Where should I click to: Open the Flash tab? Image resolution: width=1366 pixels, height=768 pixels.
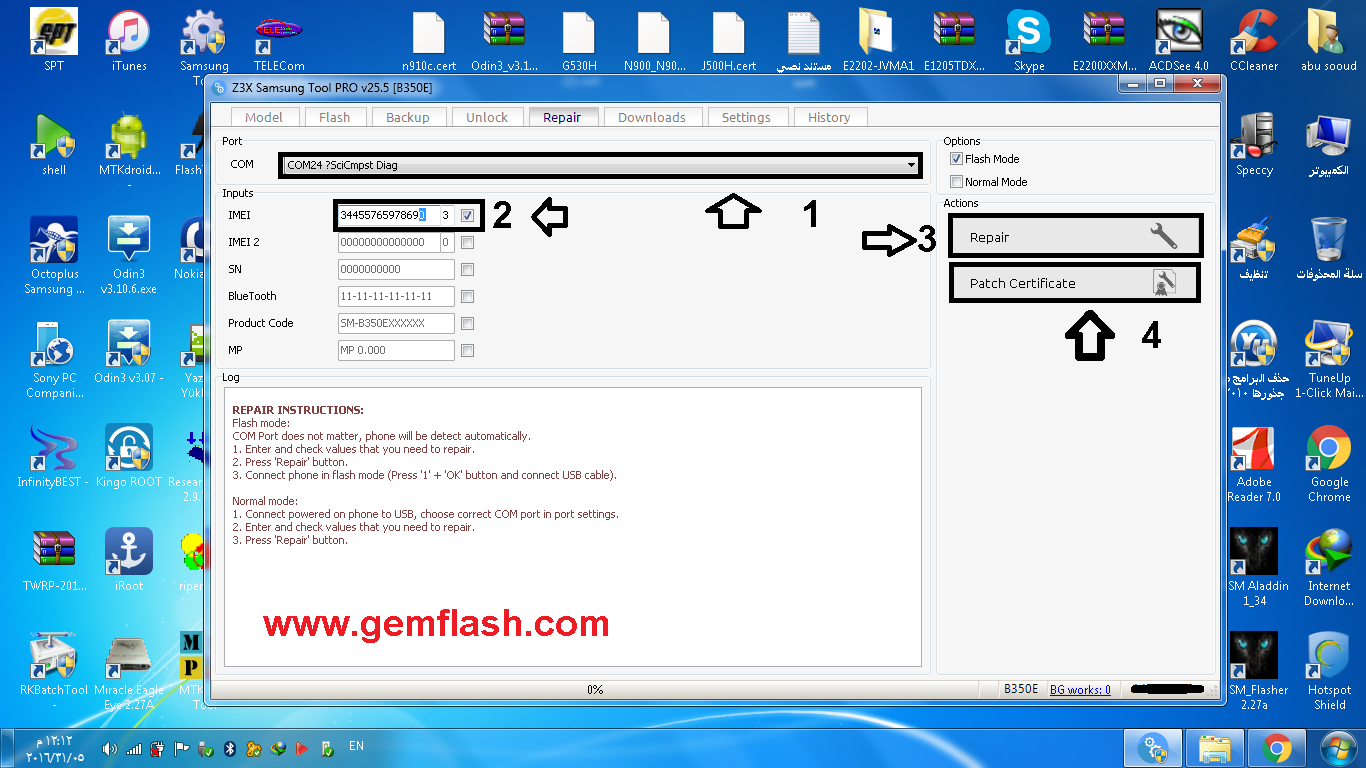pyautogui.click(x=335, y=117)
